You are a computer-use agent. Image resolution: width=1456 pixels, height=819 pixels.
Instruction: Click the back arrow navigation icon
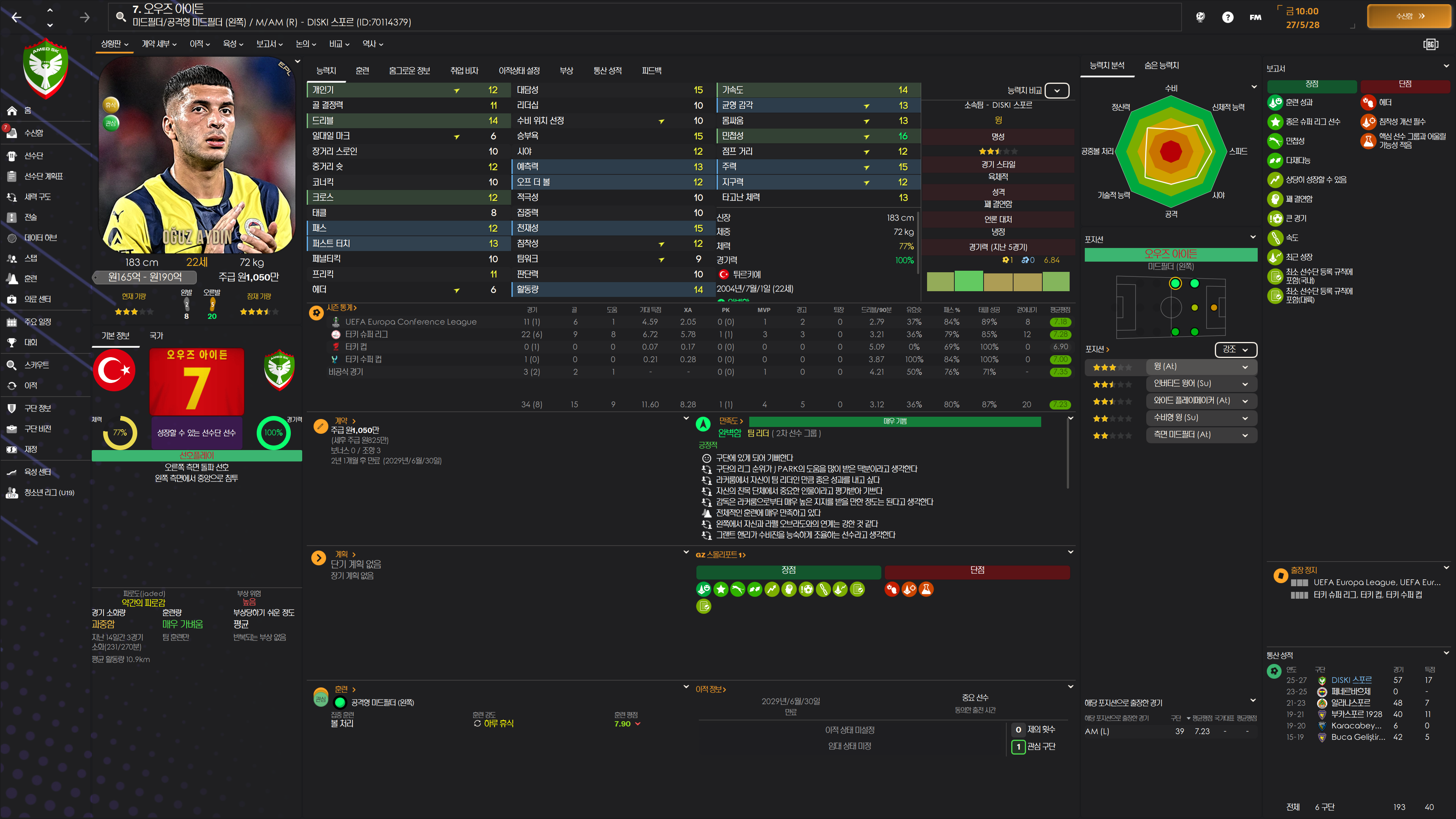coord(16,17)
